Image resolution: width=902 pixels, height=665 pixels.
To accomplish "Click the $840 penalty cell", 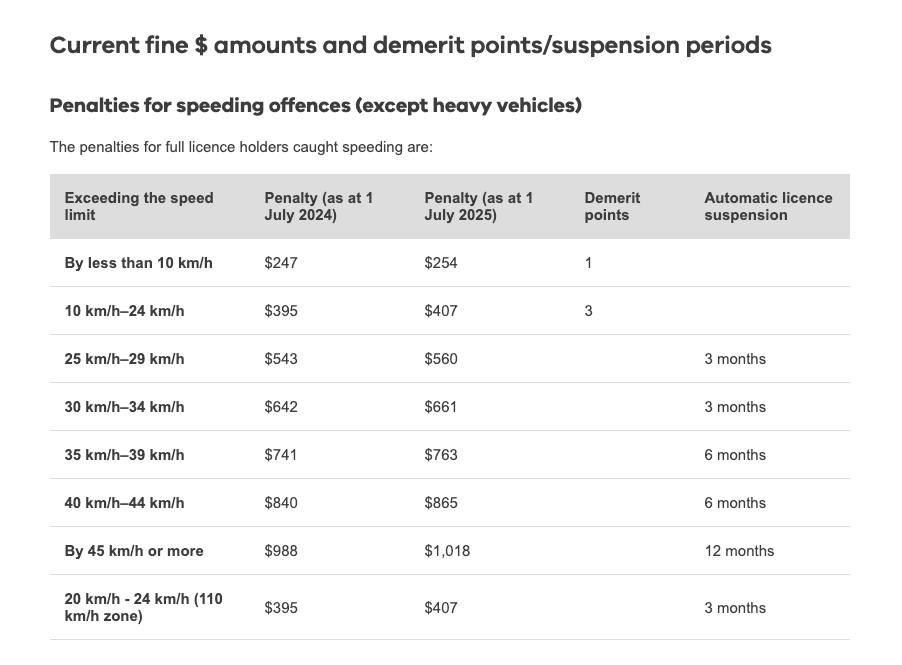I will (281, 503).
